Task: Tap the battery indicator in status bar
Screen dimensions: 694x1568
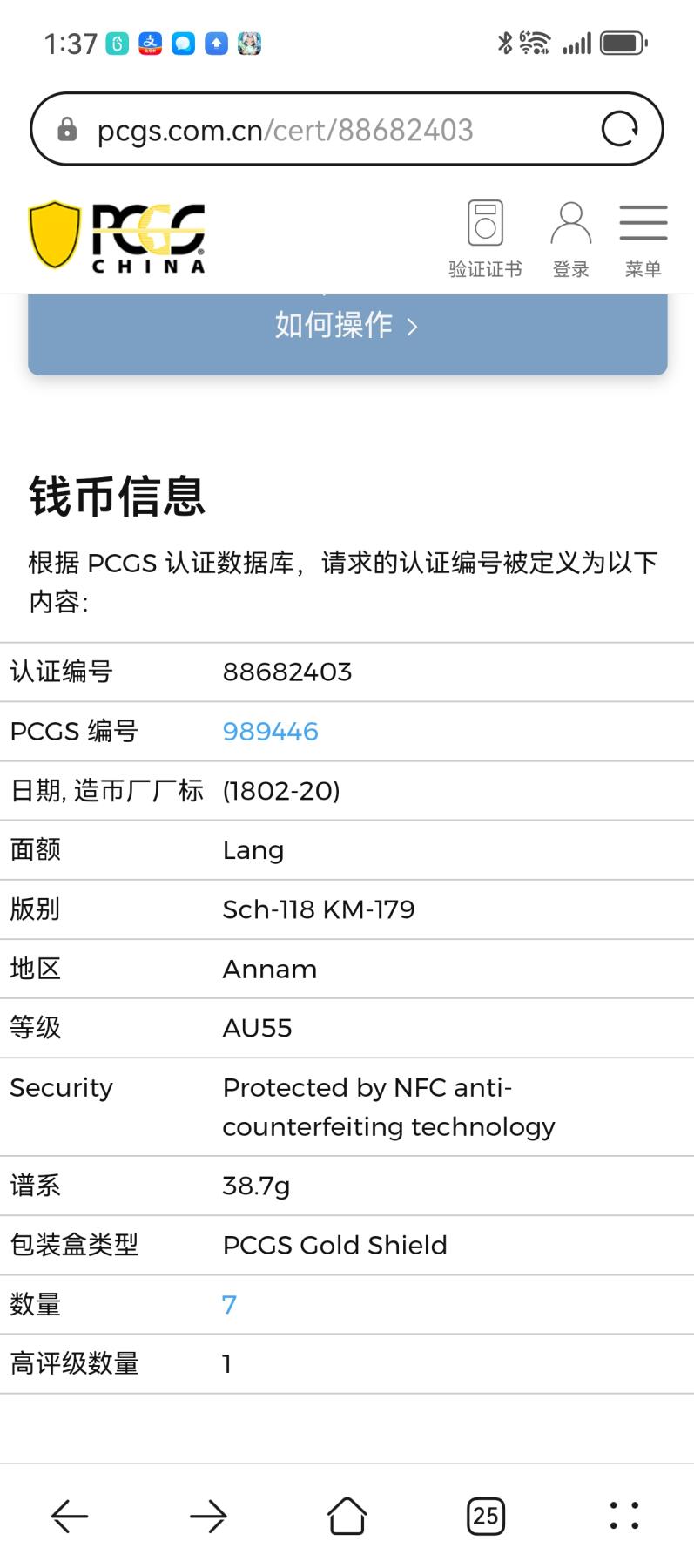Action: pyautogui.click(x=623, y=43)
